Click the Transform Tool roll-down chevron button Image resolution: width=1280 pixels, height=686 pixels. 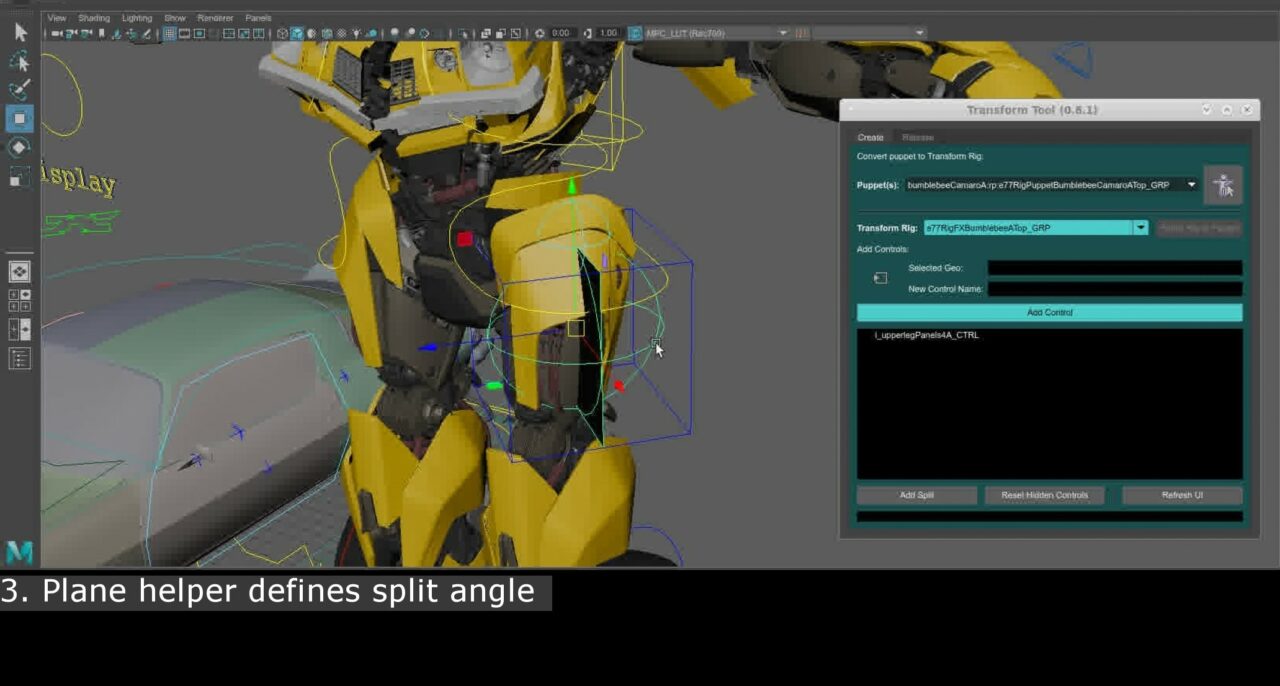tap(1207, 109)
